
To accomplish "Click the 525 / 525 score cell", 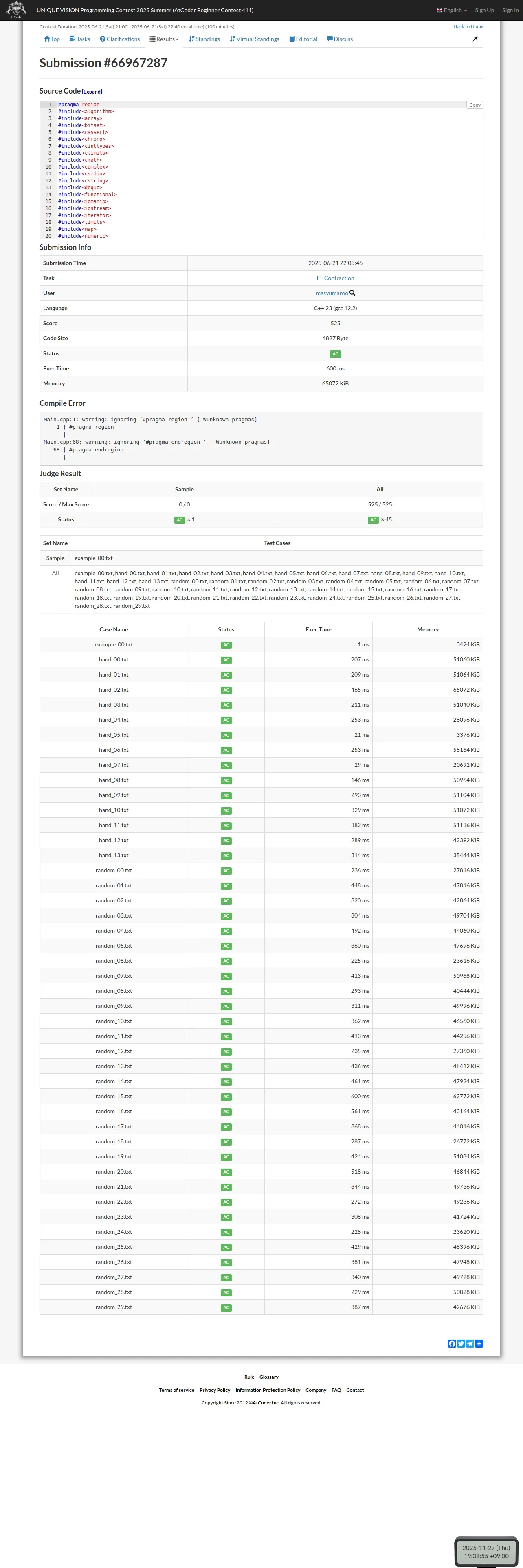I will (x=380, y=505).
